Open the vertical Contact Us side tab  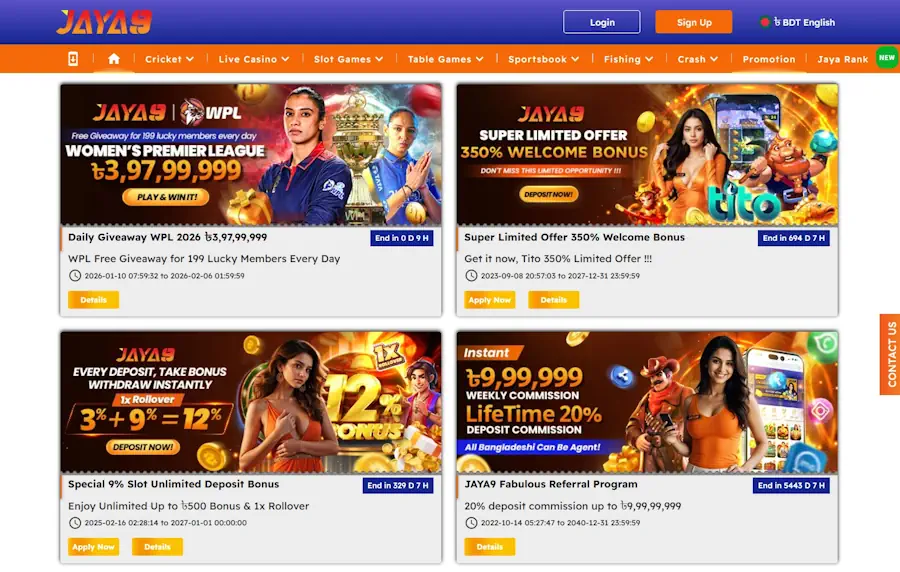(890, 354)
